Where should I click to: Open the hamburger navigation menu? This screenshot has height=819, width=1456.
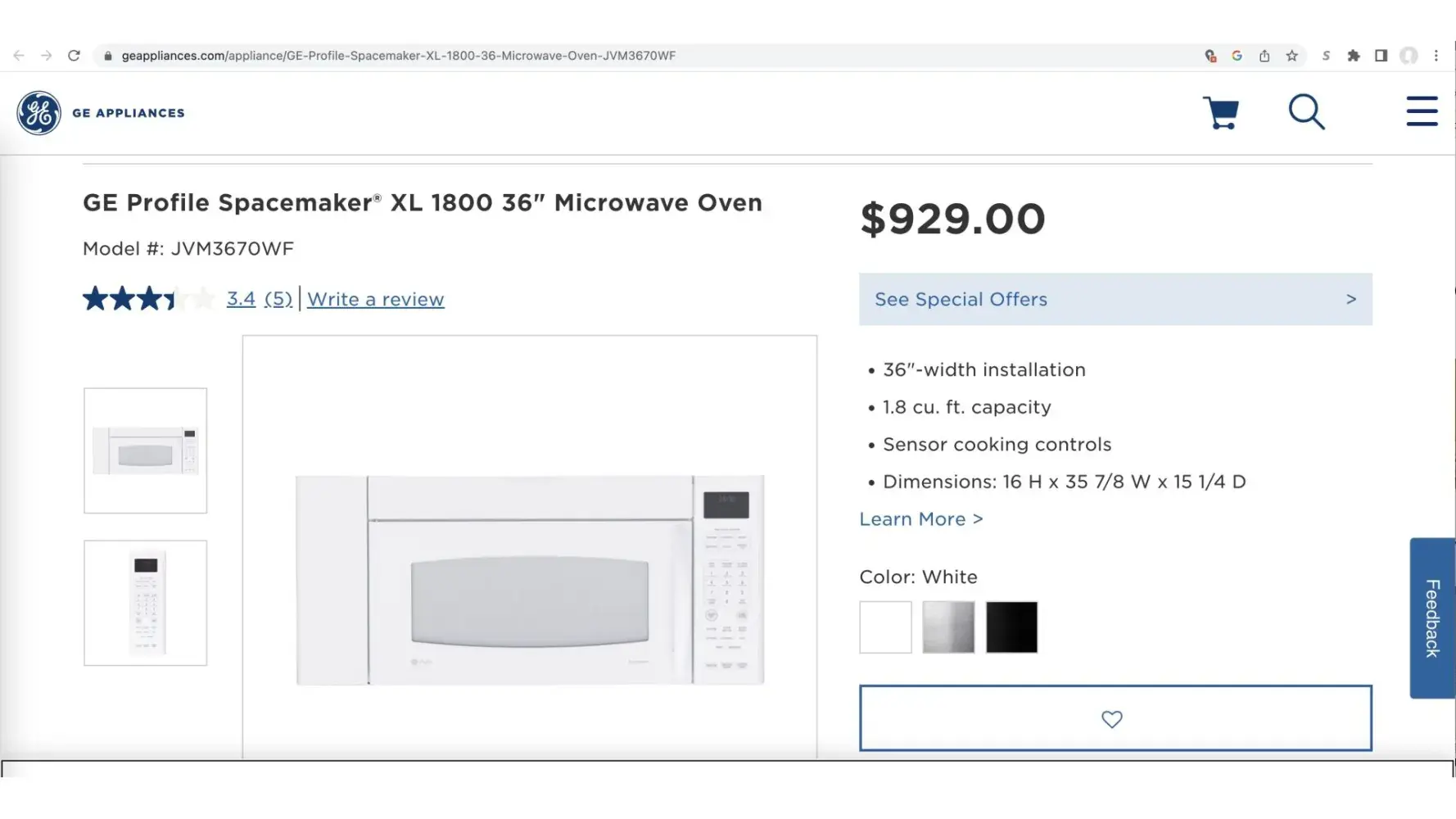click(x=1422, y=111)
